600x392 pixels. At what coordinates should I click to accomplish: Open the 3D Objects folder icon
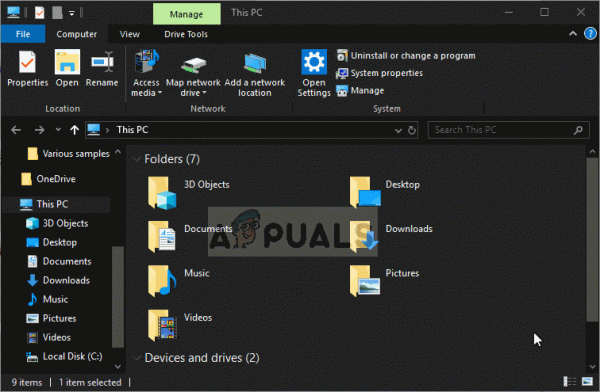pos(162,193)
